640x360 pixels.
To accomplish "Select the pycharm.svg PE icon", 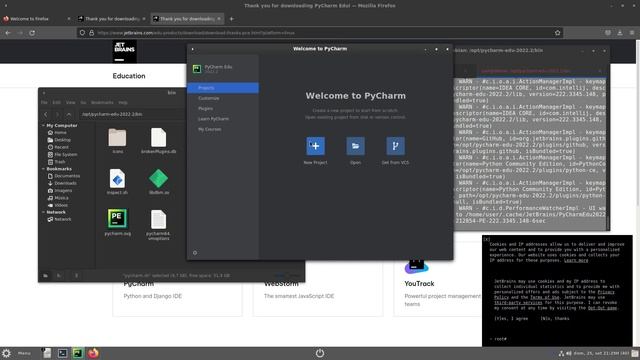I will click(117, 218).
